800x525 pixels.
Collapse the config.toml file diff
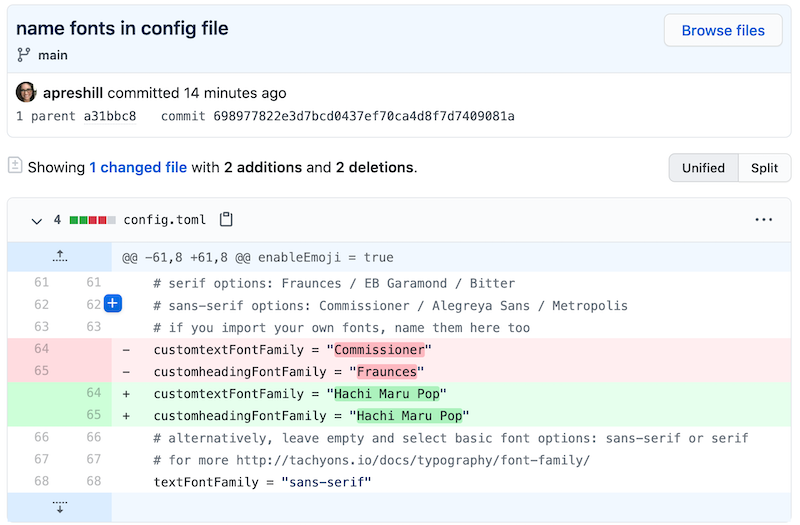pyautogui.click(x=37, y=220)
